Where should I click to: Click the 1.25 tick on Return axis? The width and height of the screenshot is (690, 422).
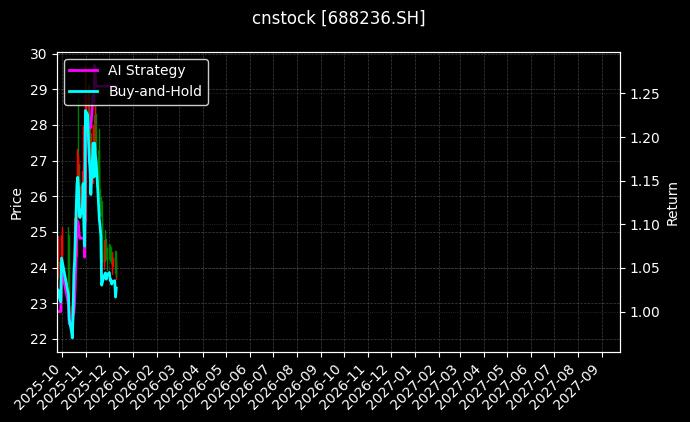click(643, 94)
